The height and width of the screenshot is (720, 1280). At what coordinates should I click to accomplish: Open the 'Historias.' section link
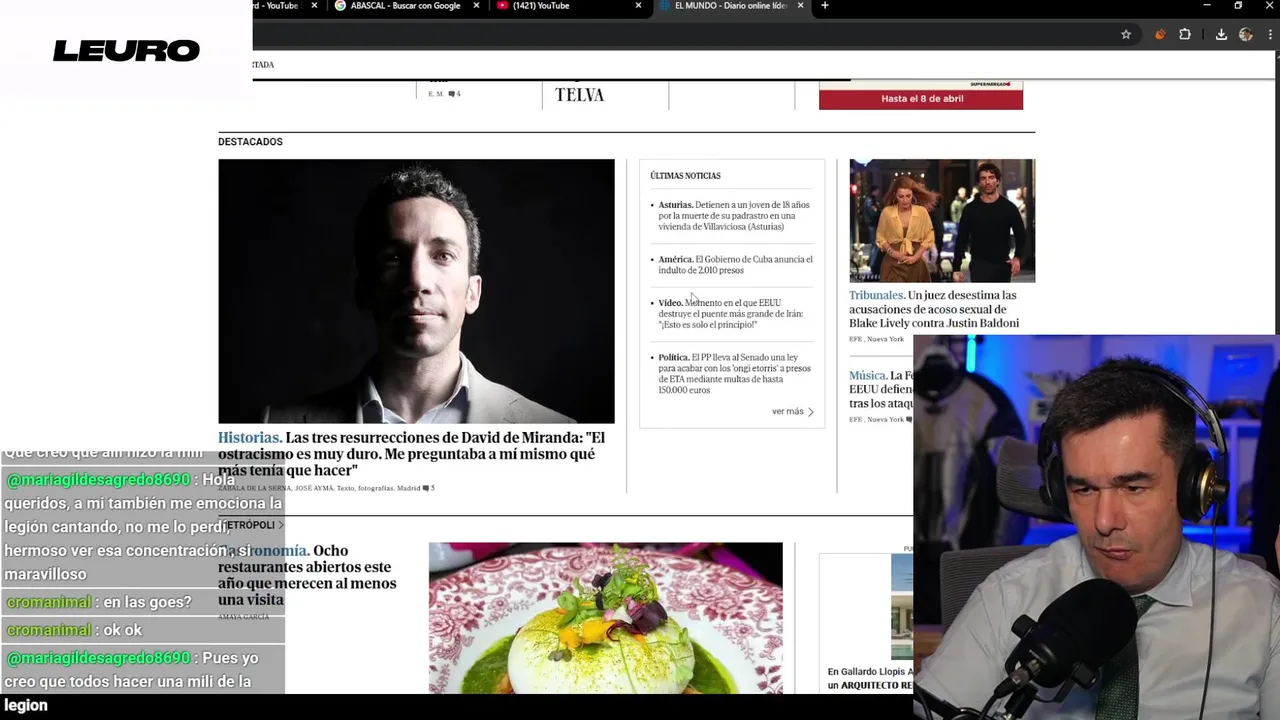pyautogui.click(x=250, y=438)
